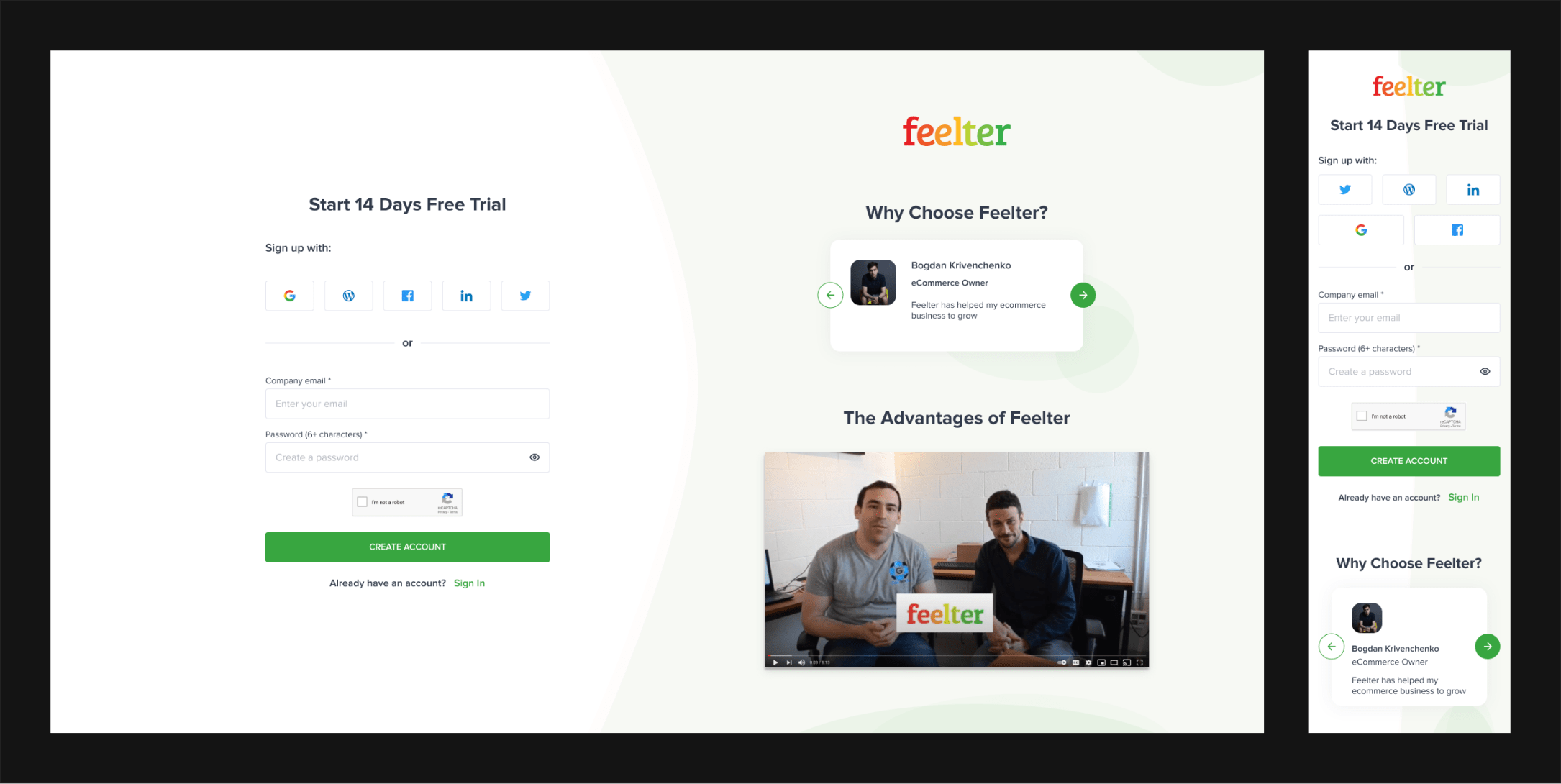Toggle right panel password visibility eye

point(1484,371)
